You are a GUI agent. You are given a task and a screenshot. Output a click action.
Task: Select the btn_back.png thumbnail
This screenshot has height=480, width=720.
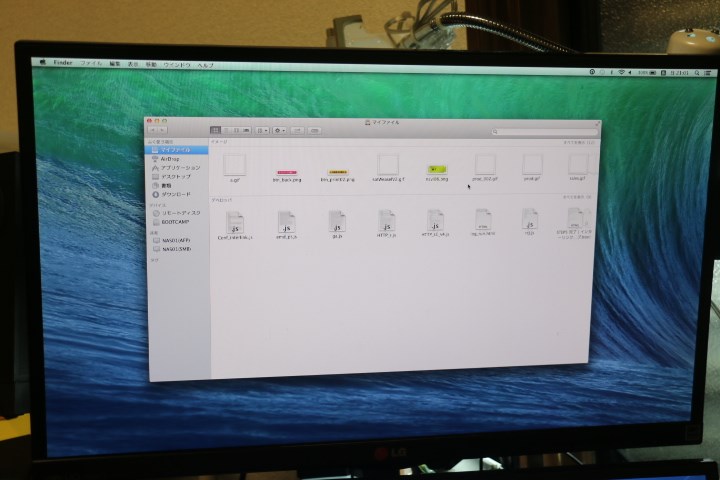click(287, 173)
